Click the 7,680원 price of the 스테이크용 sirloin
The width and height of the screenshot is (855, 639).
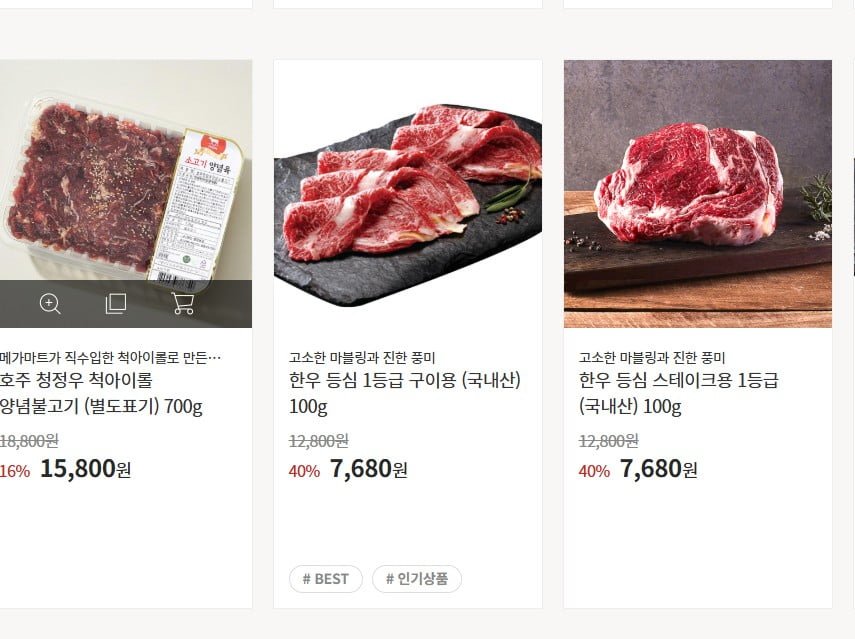(x=658, y=469)
